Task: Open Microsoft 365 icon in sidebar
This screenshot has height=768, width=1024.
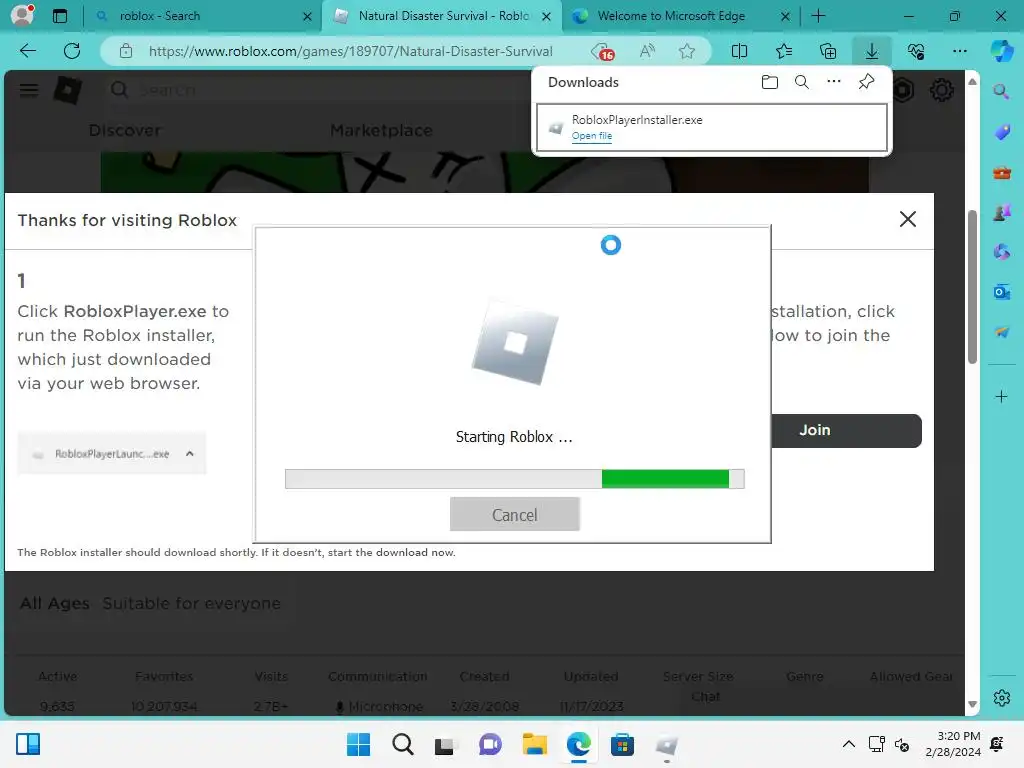Action: 1002,251
